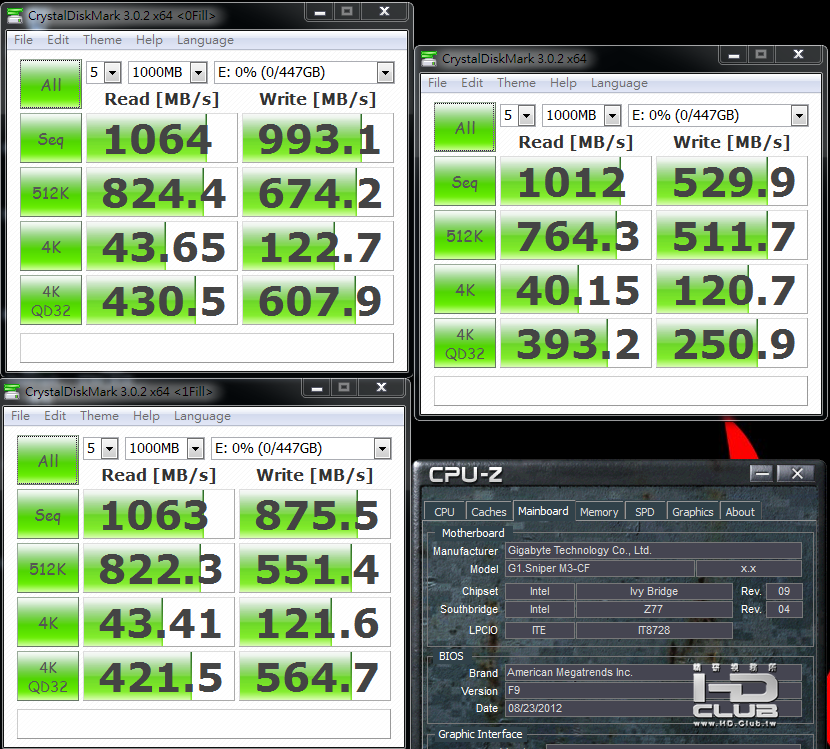The image size is (830, 749).
Task: Select the 1064 Seq read result
Action: (x=161, y=138)
